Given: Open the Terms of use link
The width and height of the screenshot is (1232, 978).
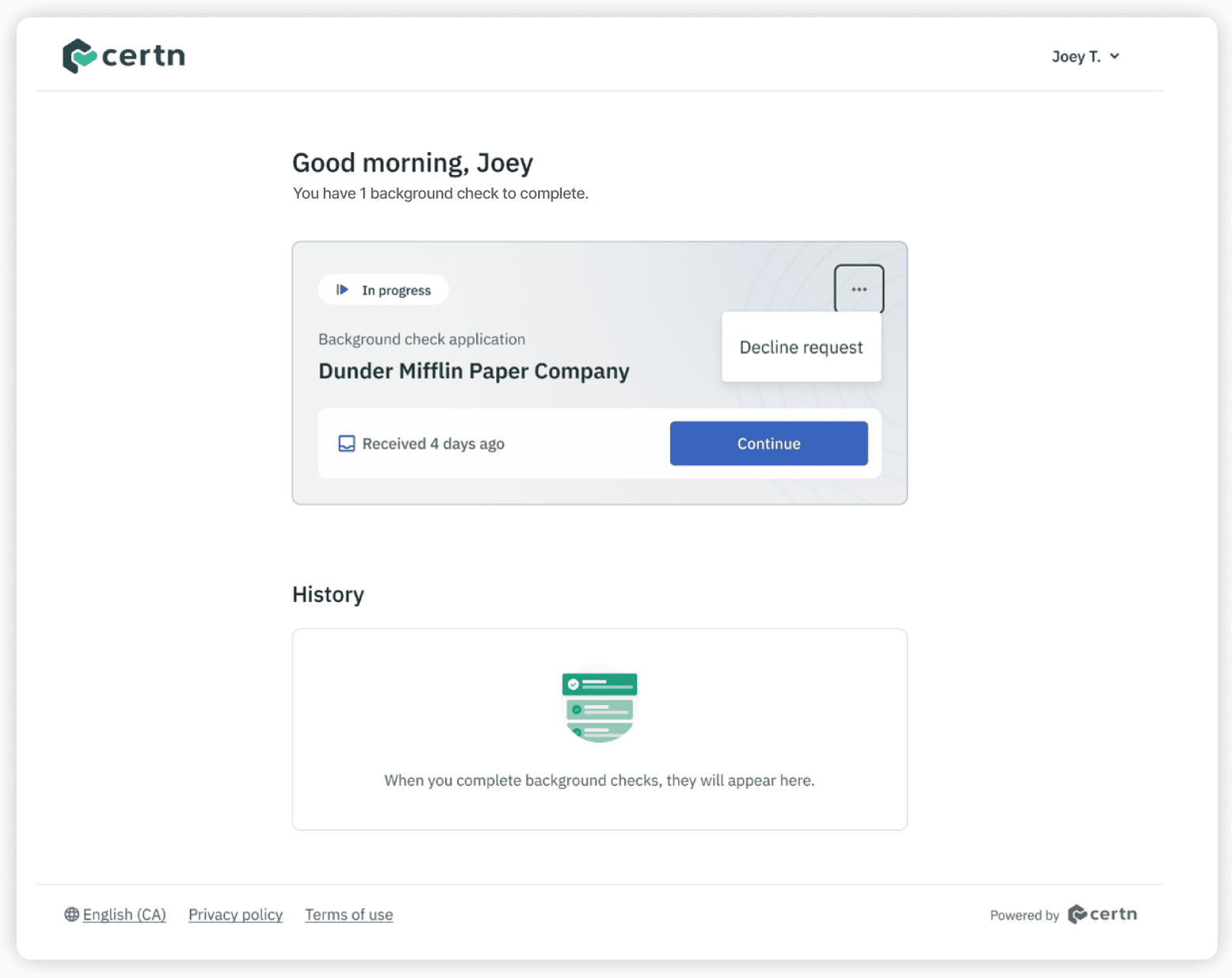Looking at the screenshot, I should [x=349, y=915].
